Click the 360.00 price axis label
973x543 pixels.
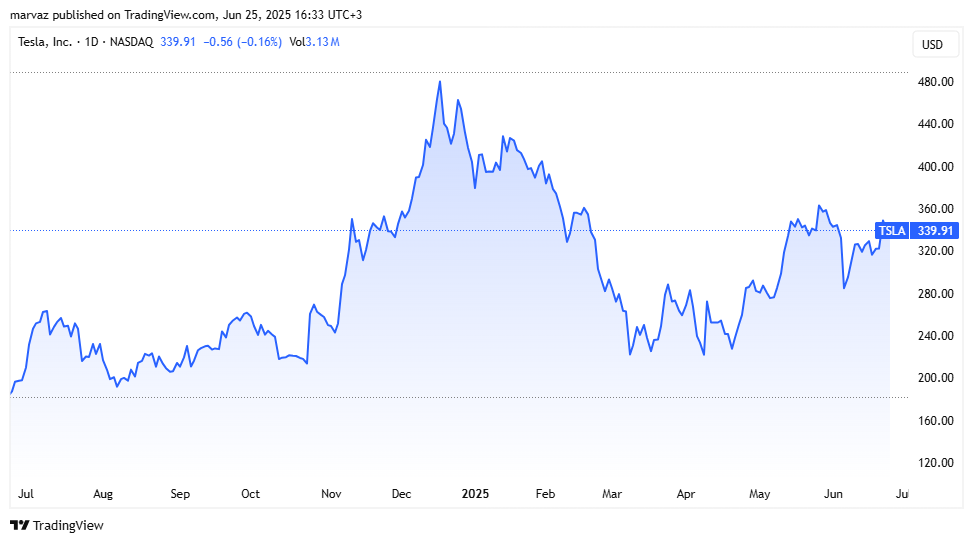[936, 209]
